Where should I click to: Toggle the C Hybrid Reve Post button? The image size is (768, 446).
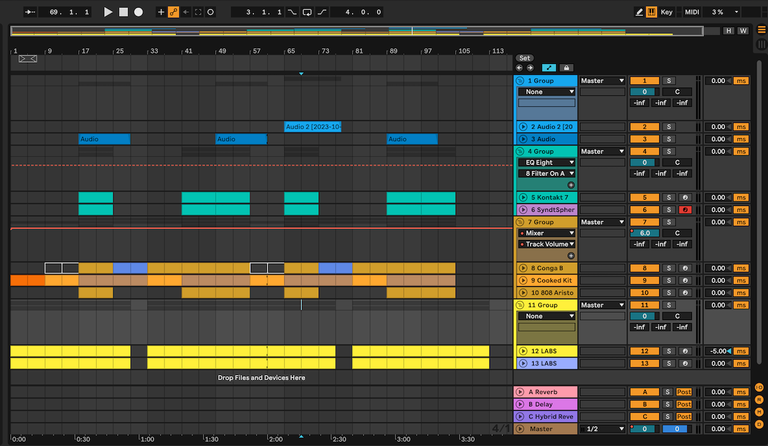coord(684,417)
